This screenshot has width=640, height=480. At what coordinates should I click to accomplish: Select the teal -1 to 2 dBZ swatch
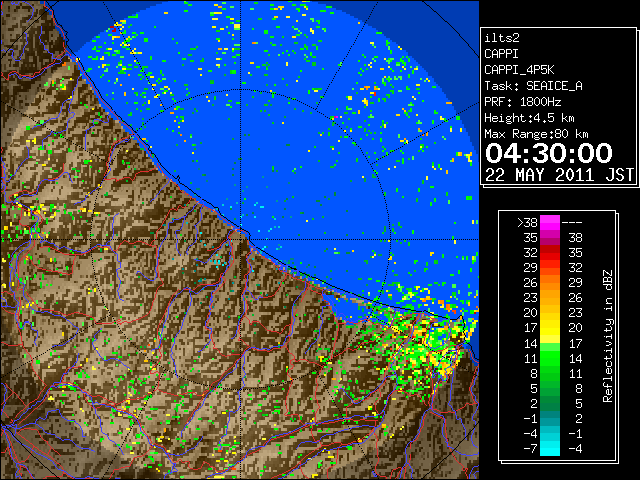550,418
